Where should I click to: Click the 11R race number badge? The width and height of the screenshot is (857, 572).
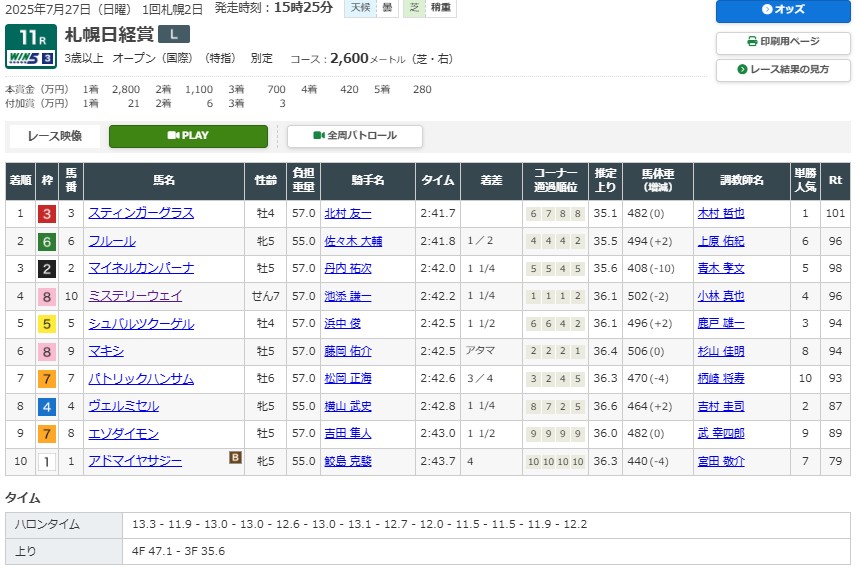point(30,36)
